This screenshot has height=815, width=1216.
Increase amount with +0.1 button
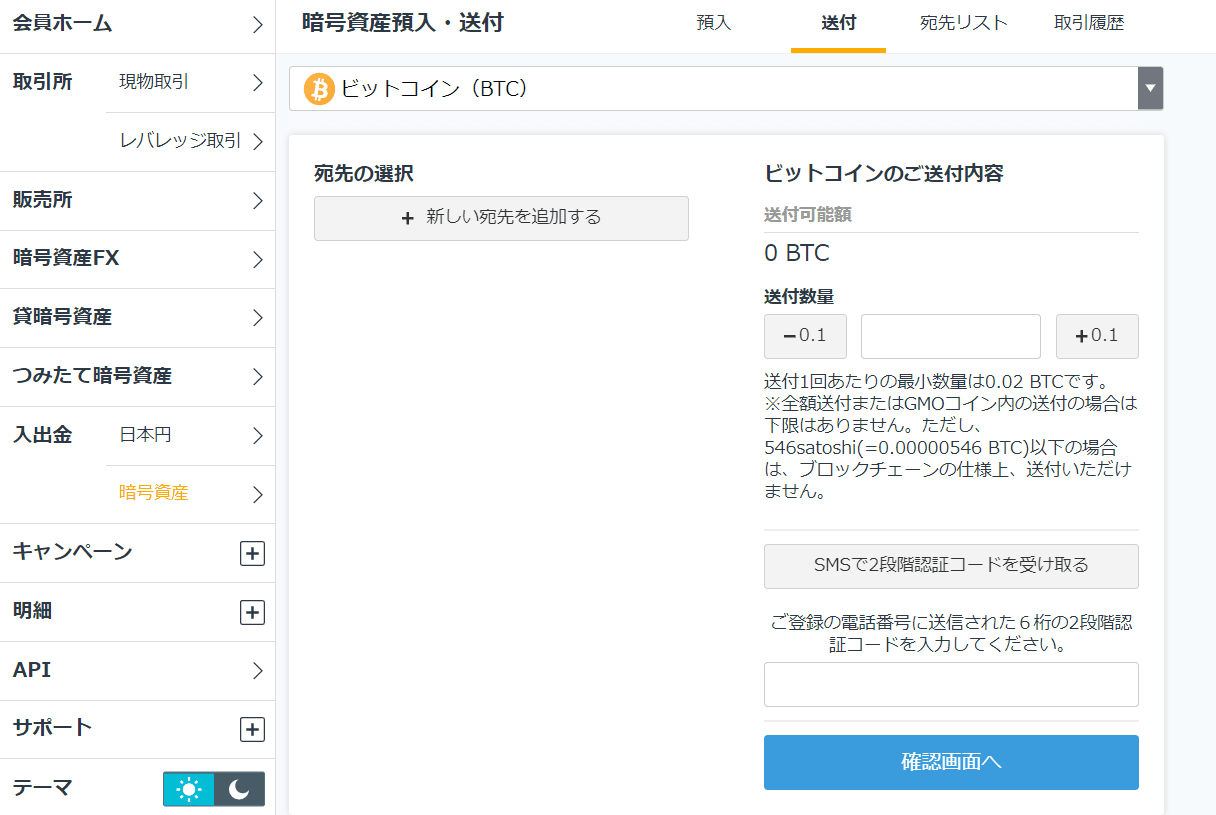click(1097, 336)
